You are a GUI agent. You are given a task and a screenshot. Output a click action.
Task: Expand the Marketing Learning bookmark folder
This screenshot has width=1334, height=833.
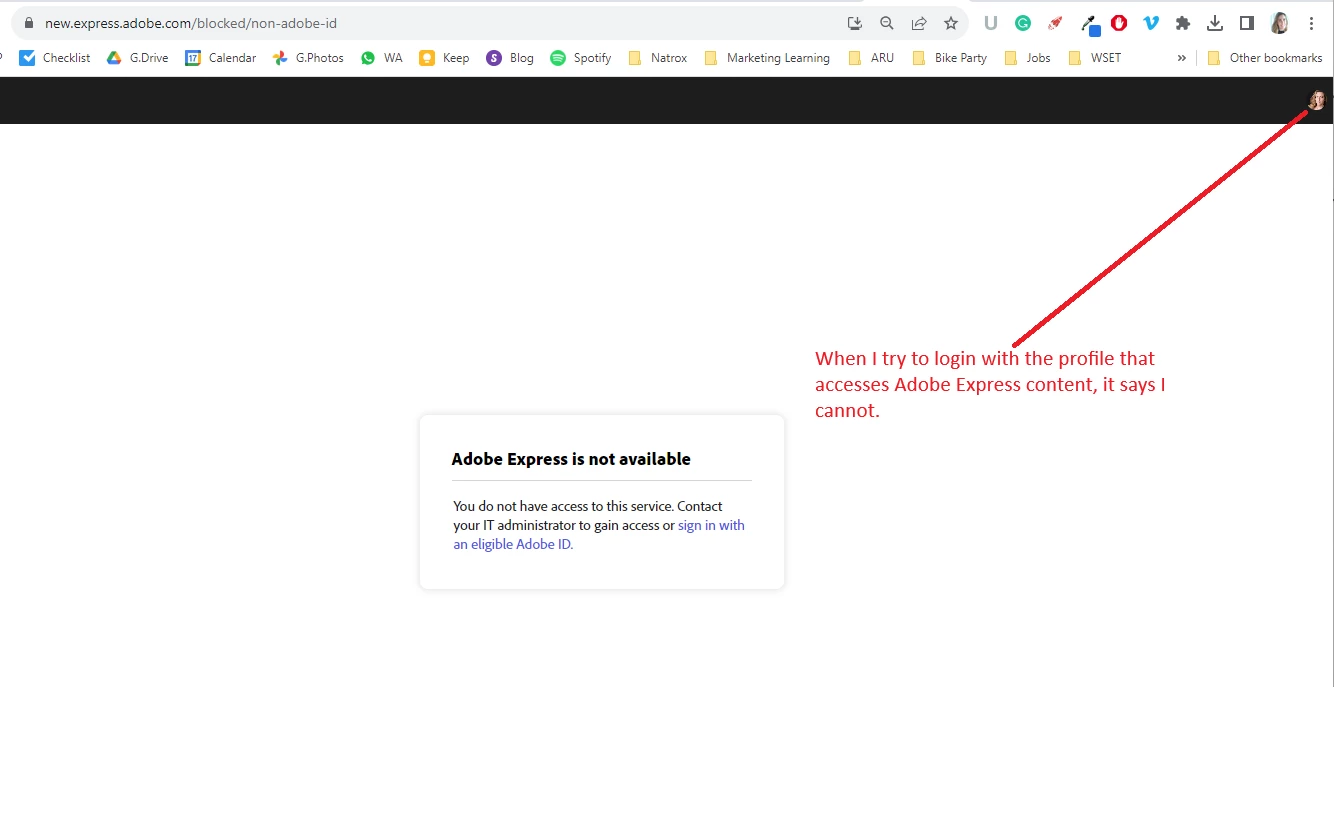coord(767,58)
